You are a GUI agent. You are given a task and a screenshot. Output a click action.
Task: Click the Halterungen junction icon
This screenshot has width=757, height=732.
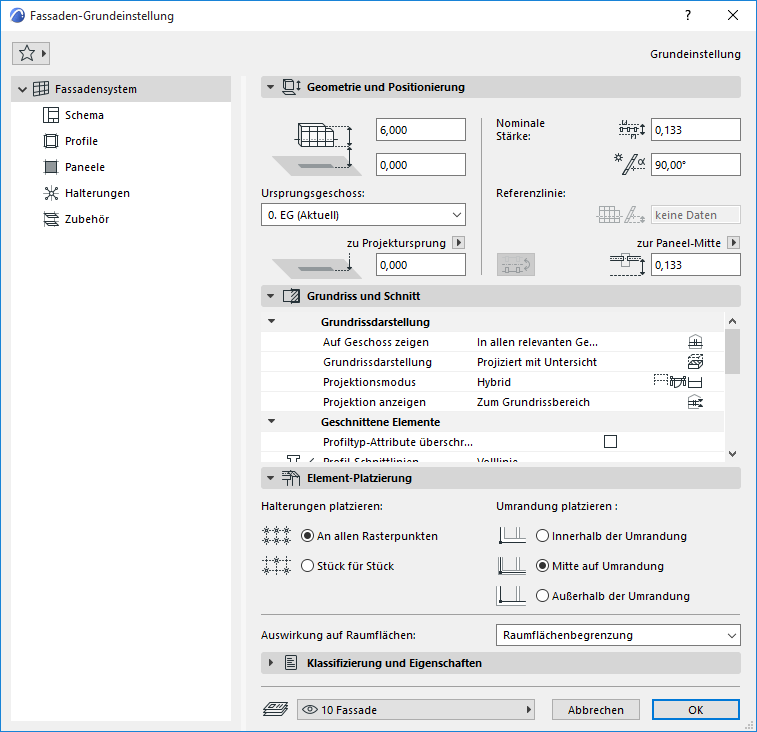(x=51, y=193)
